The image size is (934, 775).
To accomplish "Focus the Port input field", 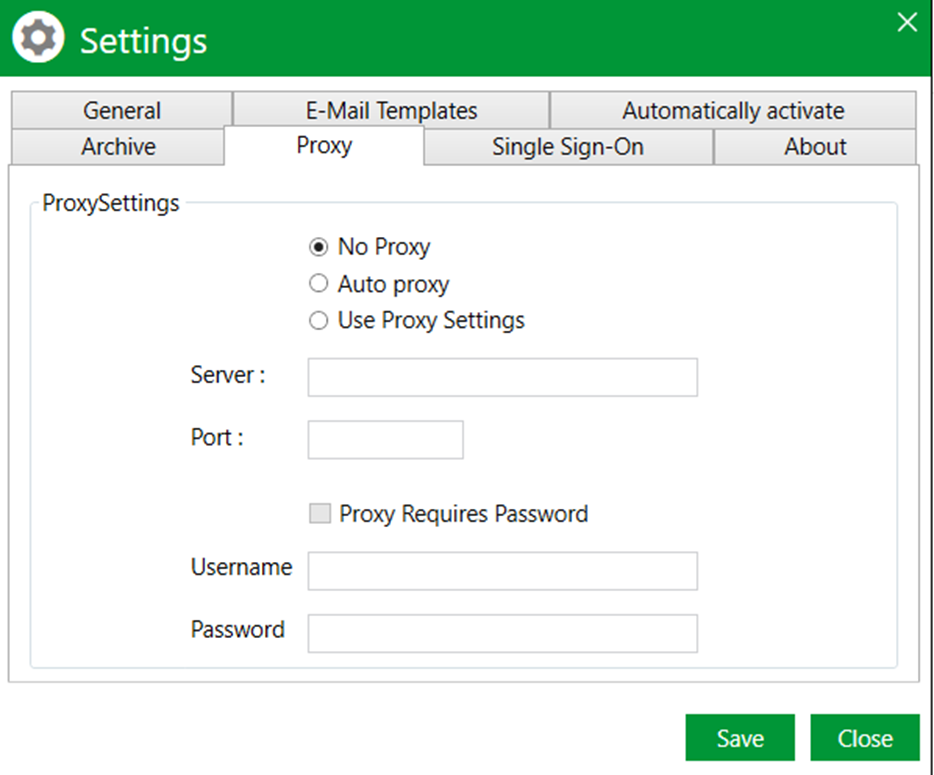I will click(385, 440).
